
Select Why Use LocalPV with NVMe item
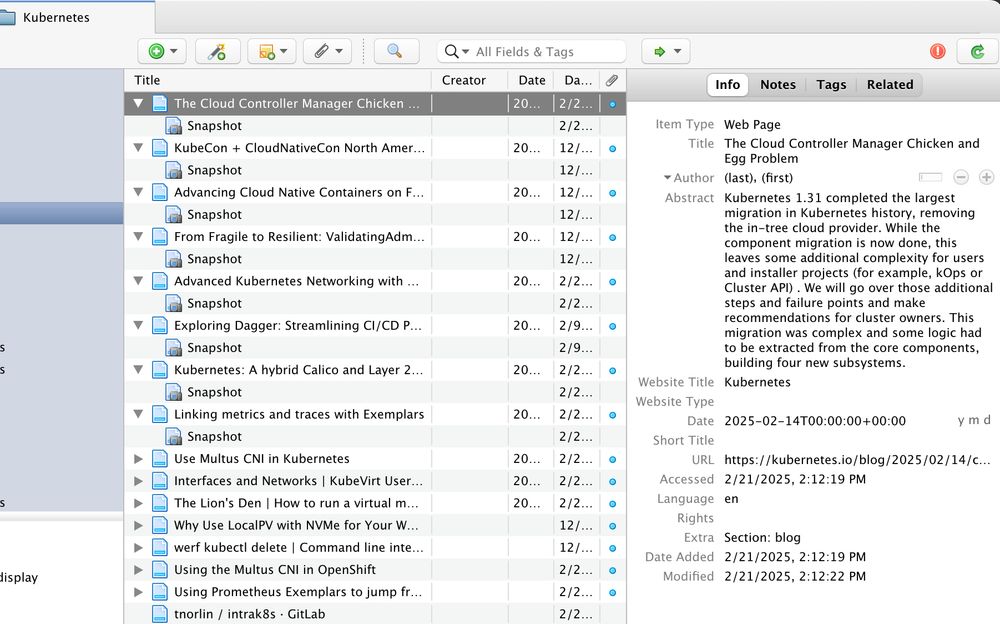point(375,526)
